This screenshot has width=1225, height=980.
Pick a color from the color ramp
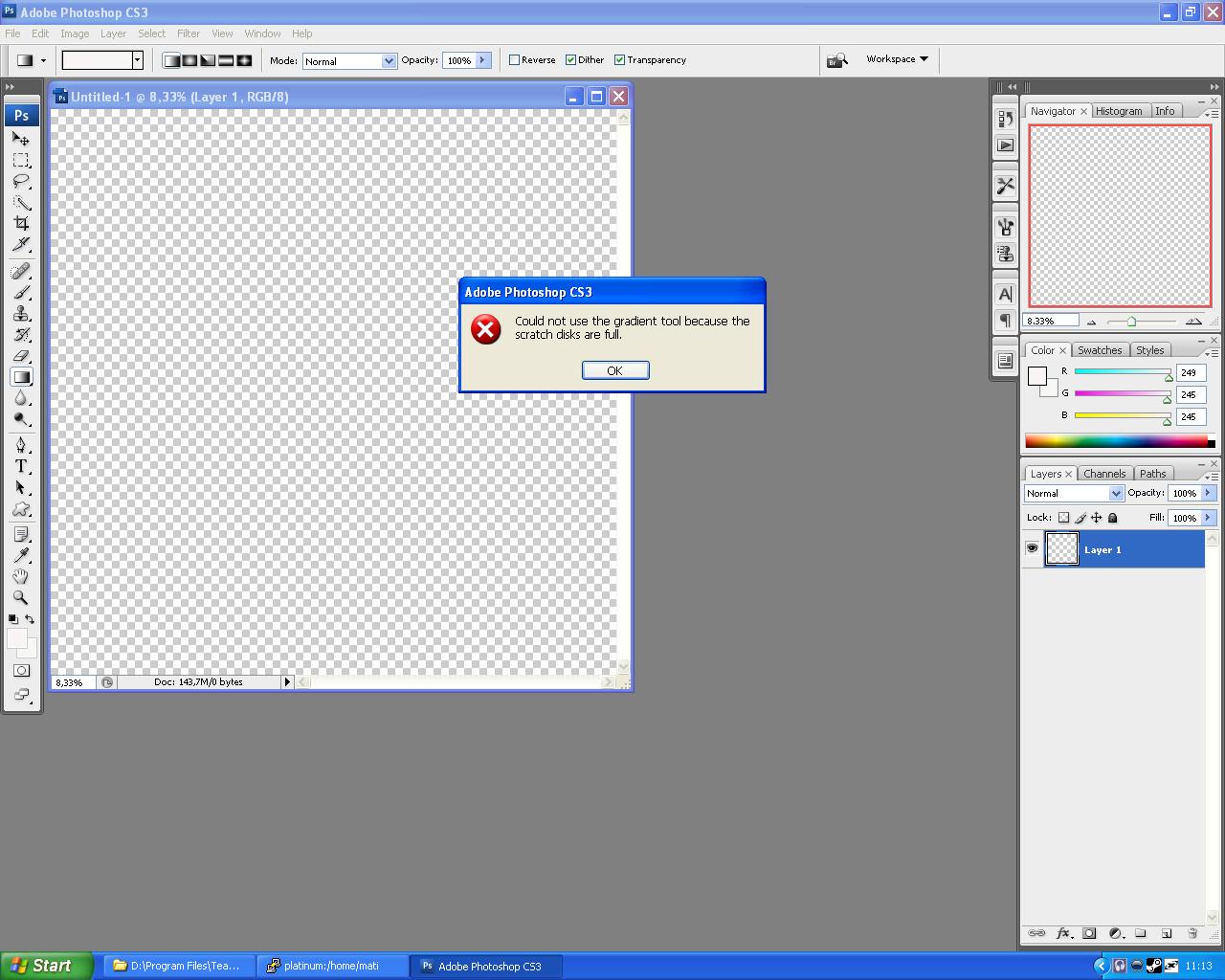click(x=1116, y=441)
